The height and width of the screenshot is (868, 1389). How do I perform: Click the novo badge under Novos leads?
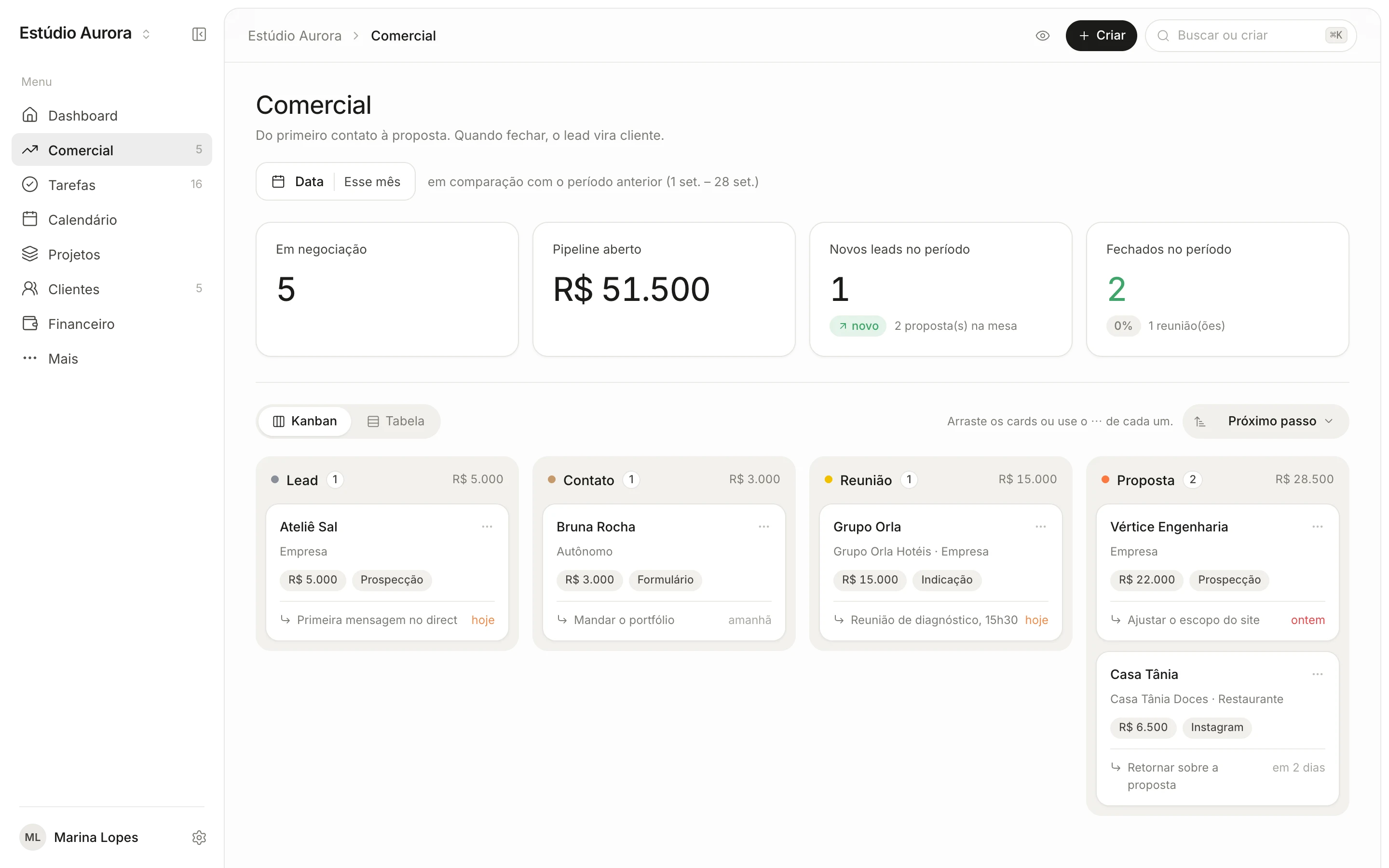click(x=858, y=326)
